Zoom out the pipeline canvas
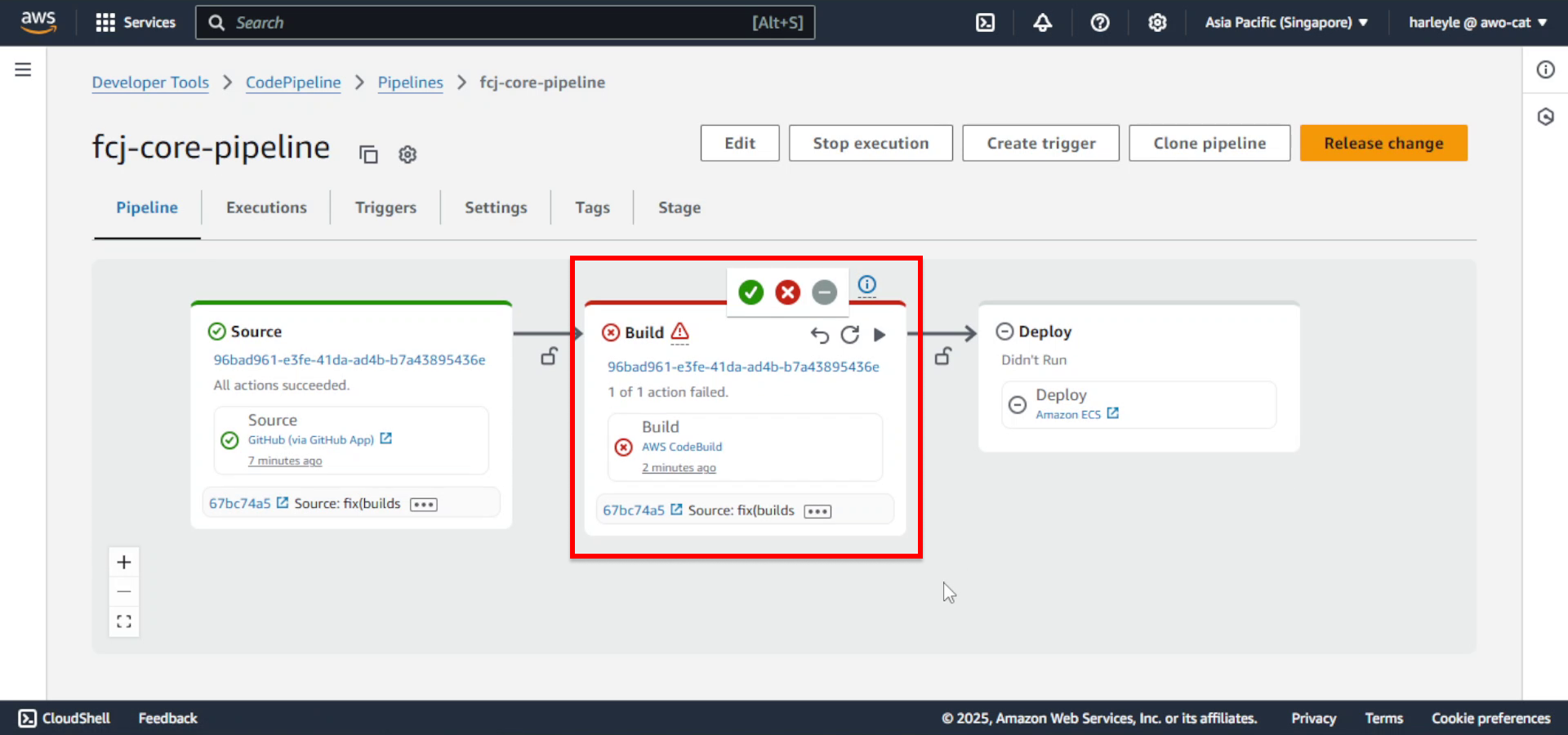The image size is (1568, 735). [124, 591]
